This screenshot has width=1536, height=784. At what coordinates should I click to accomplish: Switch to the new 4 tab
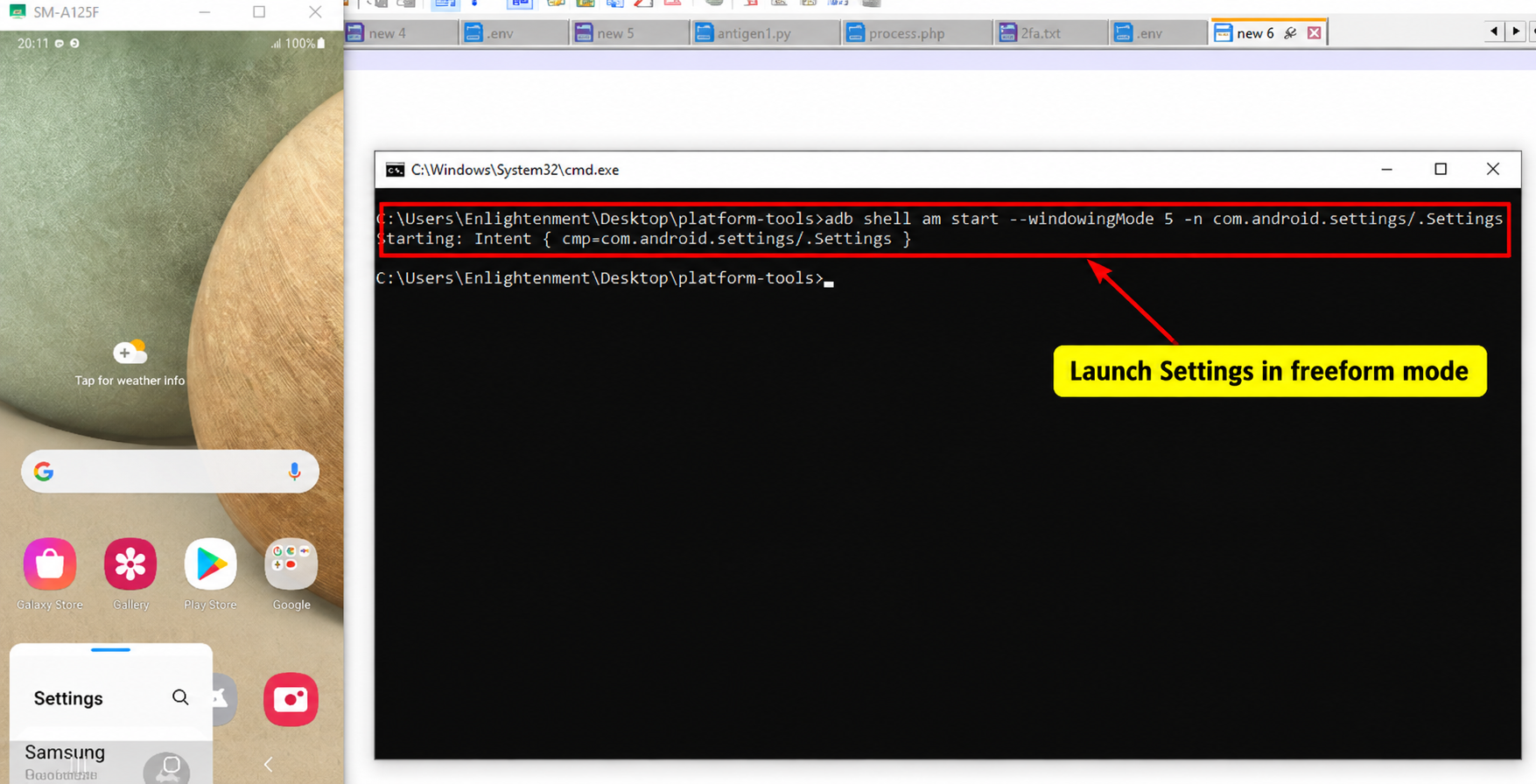coord(400,33)
